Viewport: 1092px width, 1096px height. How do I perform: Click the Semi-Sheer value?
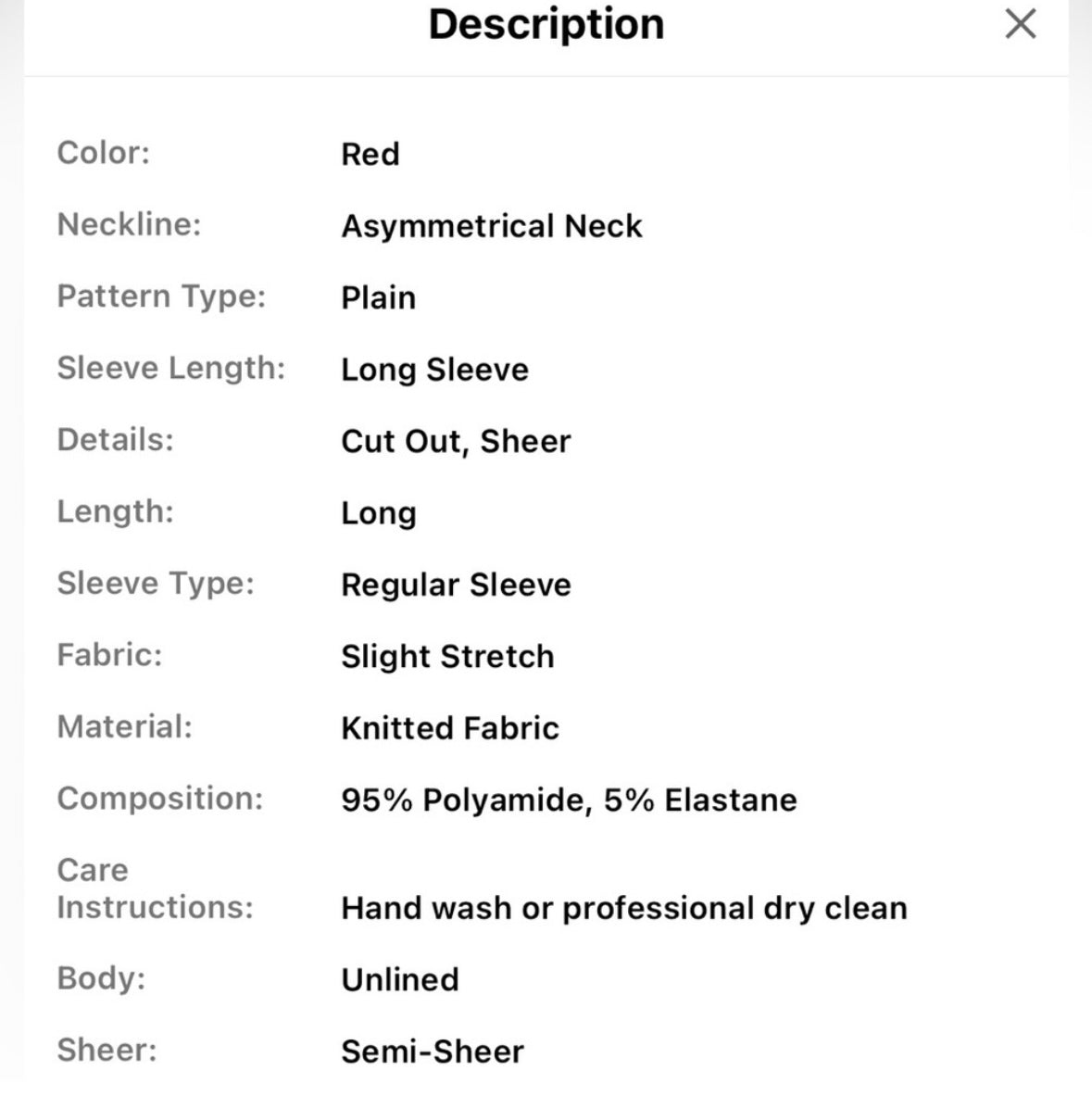point(432,1052)
